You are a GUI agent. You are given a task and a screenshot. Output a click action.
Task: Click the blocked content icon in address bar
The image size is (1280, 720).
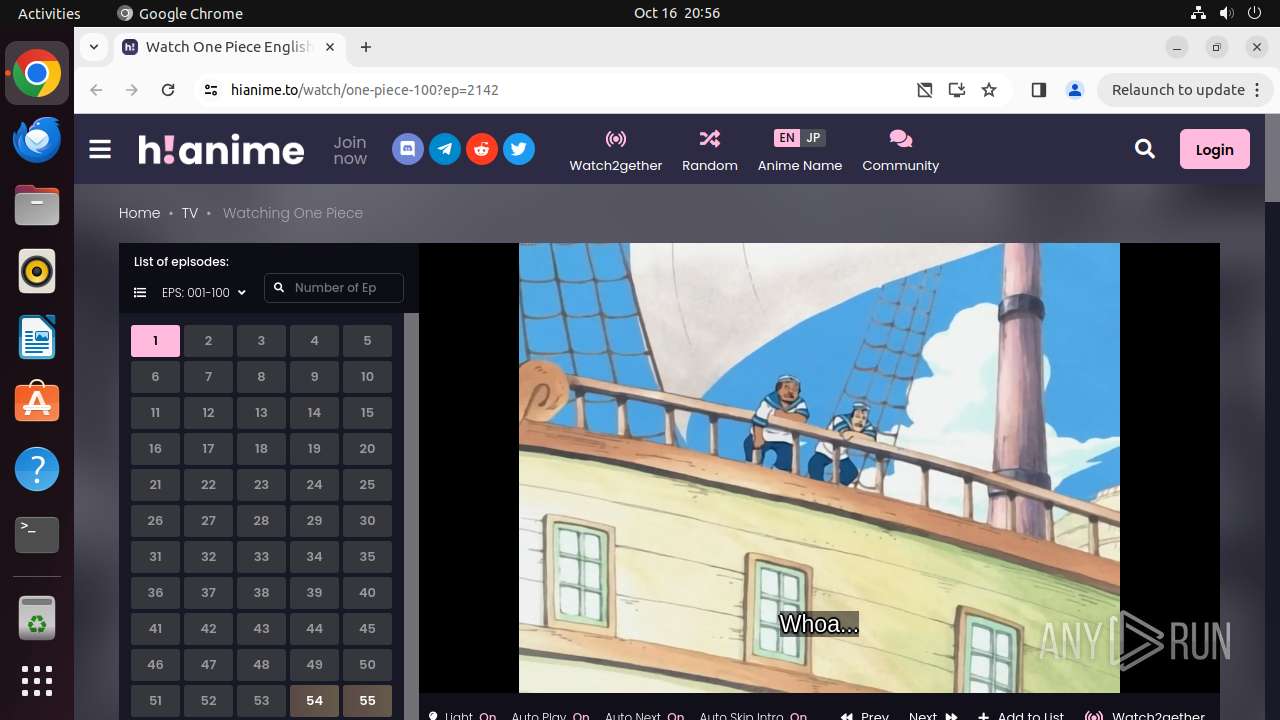(x=925, y=90)
